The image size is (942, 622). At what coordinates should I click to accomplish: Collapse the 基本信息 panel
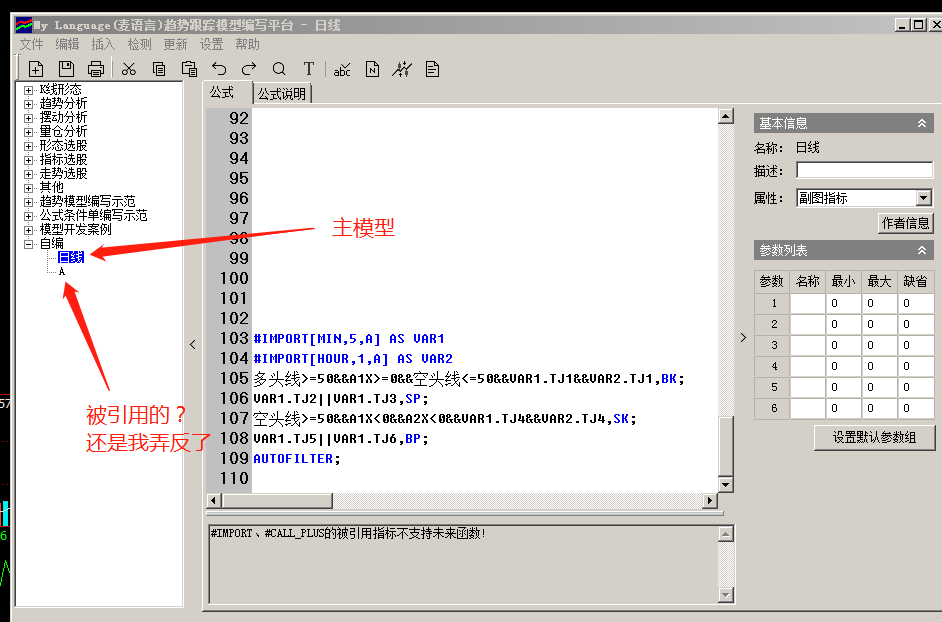click(922, 123)
